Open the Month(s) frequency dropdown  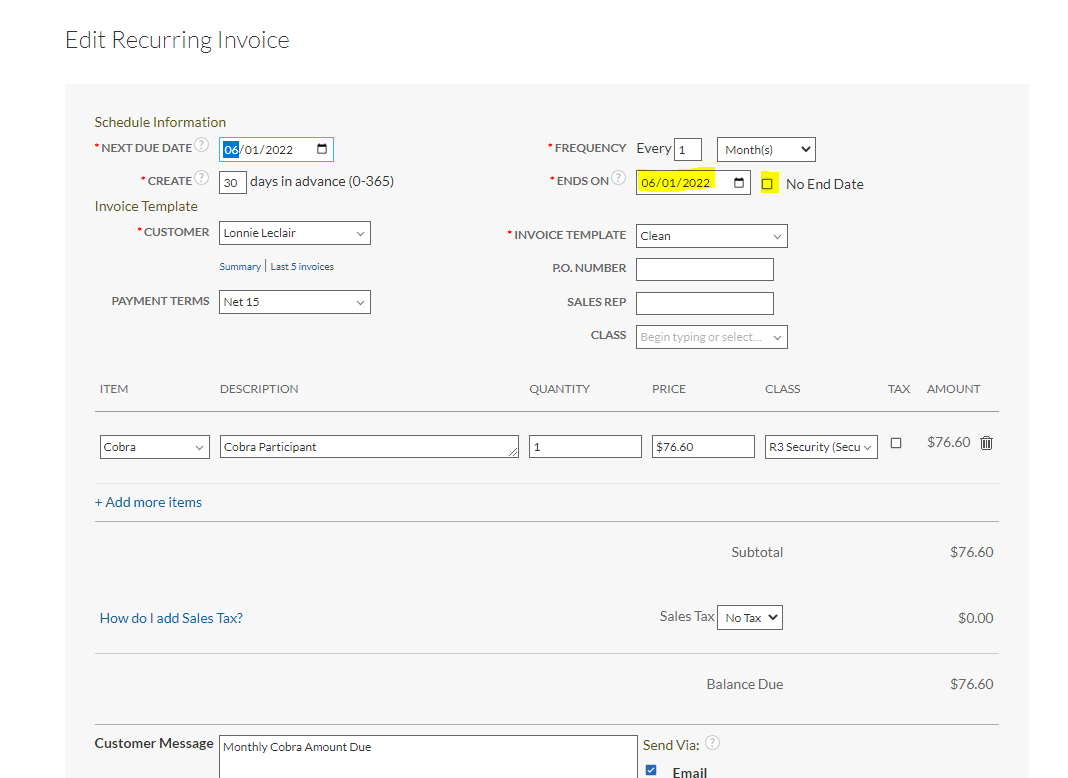click(x=766, y=150)
